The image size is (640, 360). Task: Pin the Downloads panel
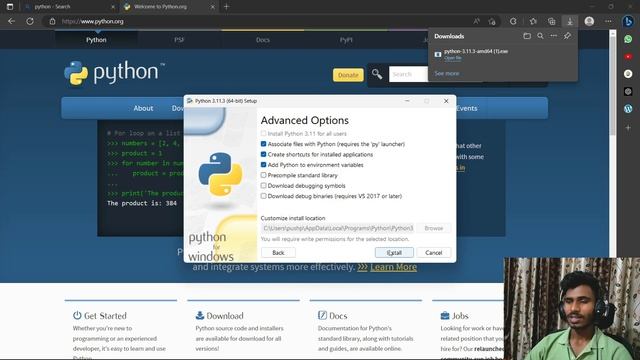(567, 36)
